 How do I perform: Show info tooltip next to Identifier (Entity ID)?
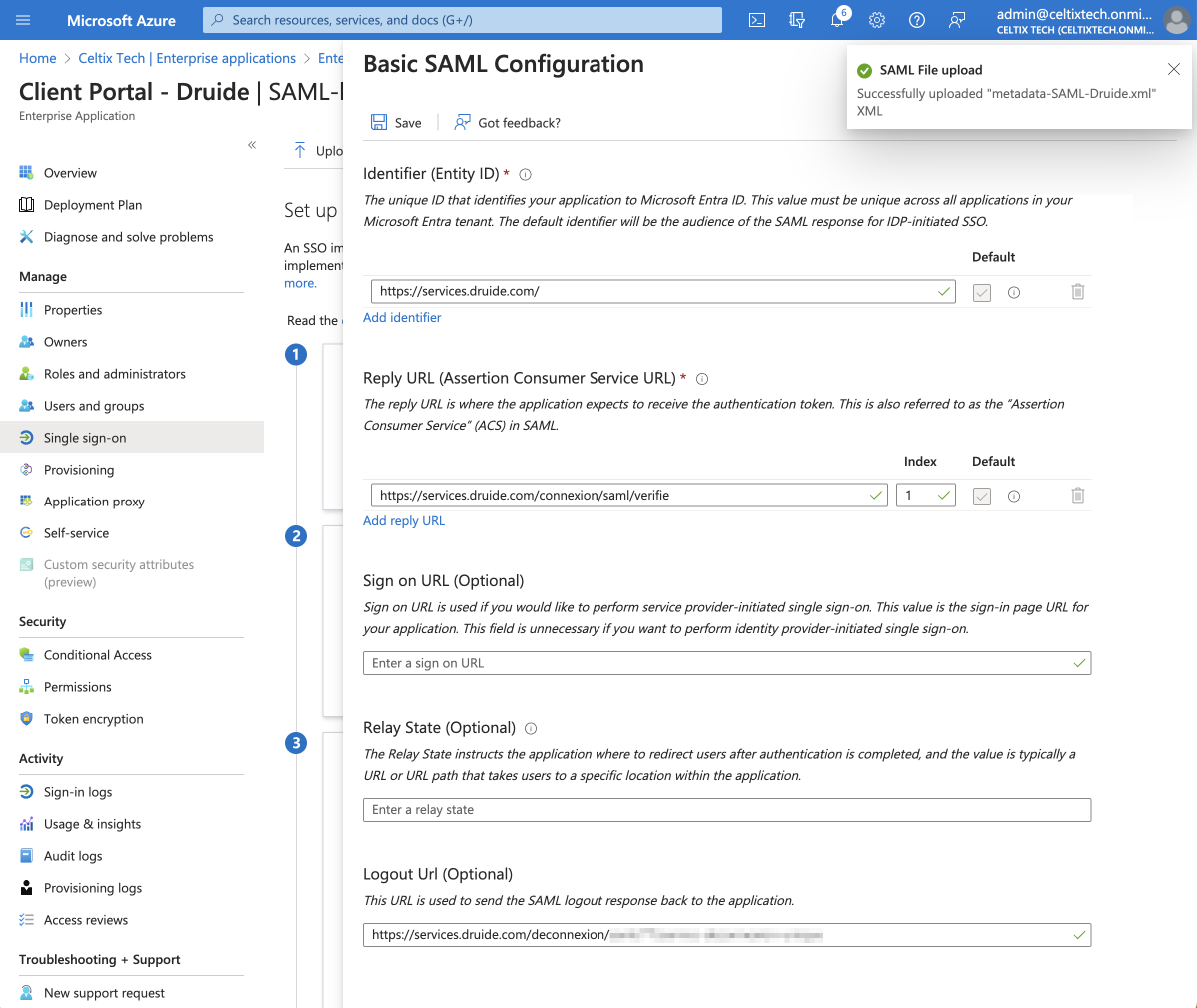[526, 175]
